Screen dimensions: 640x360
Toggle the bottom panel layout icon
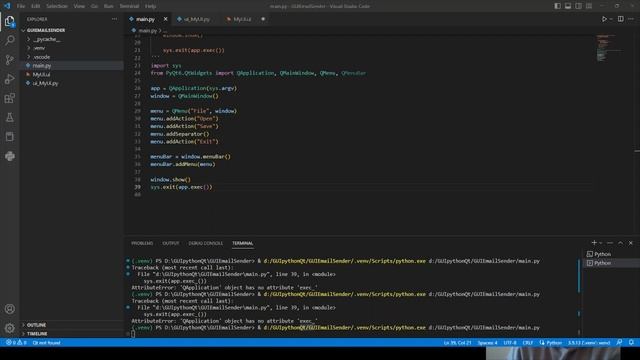[568, 6]
